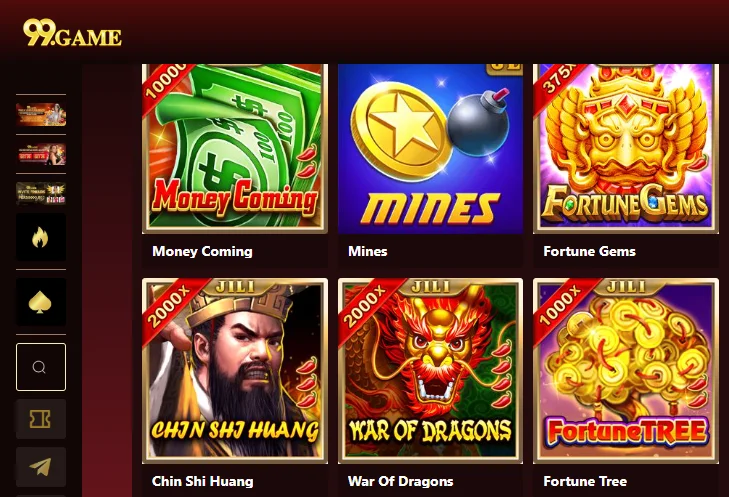Image resolution: width=729 pixels, height=497 pixels.
Task: Launch the Money Coming game tile
Action: pos(235,149)
